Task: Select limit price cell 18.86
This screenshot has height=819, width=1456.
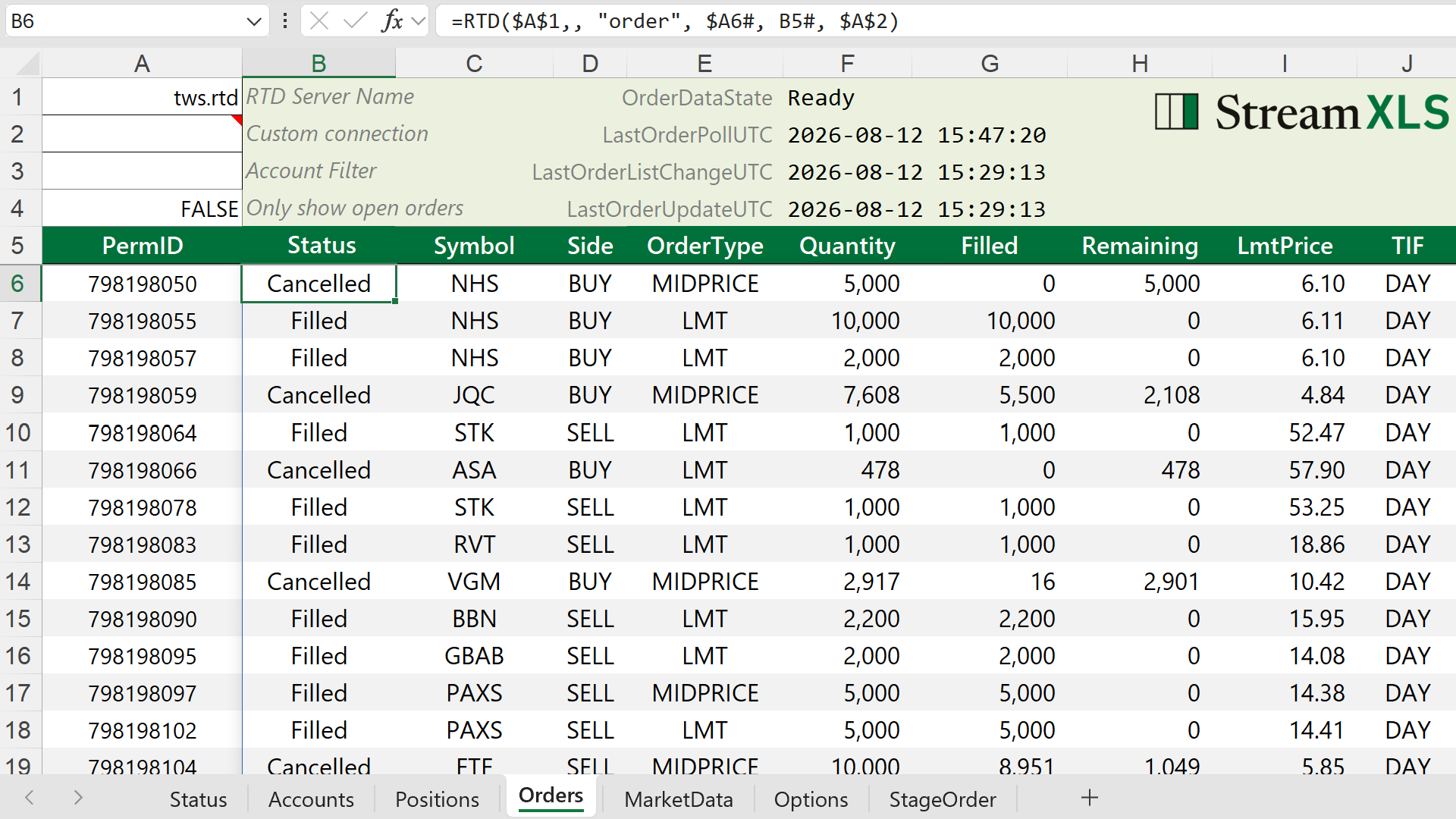Action: click(x=1285, y=544)
